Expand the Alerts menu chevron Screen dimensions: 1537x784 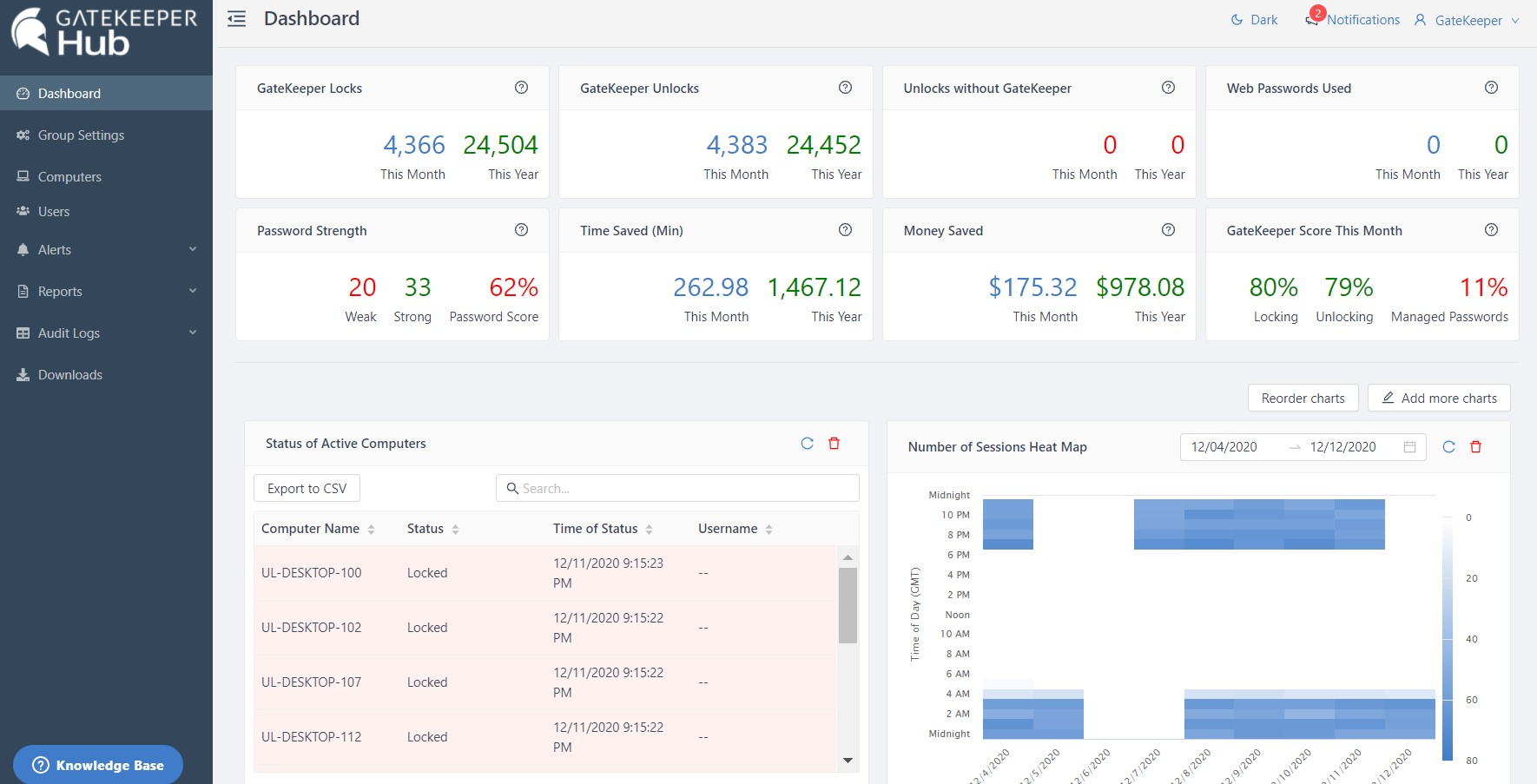(193, 249)
